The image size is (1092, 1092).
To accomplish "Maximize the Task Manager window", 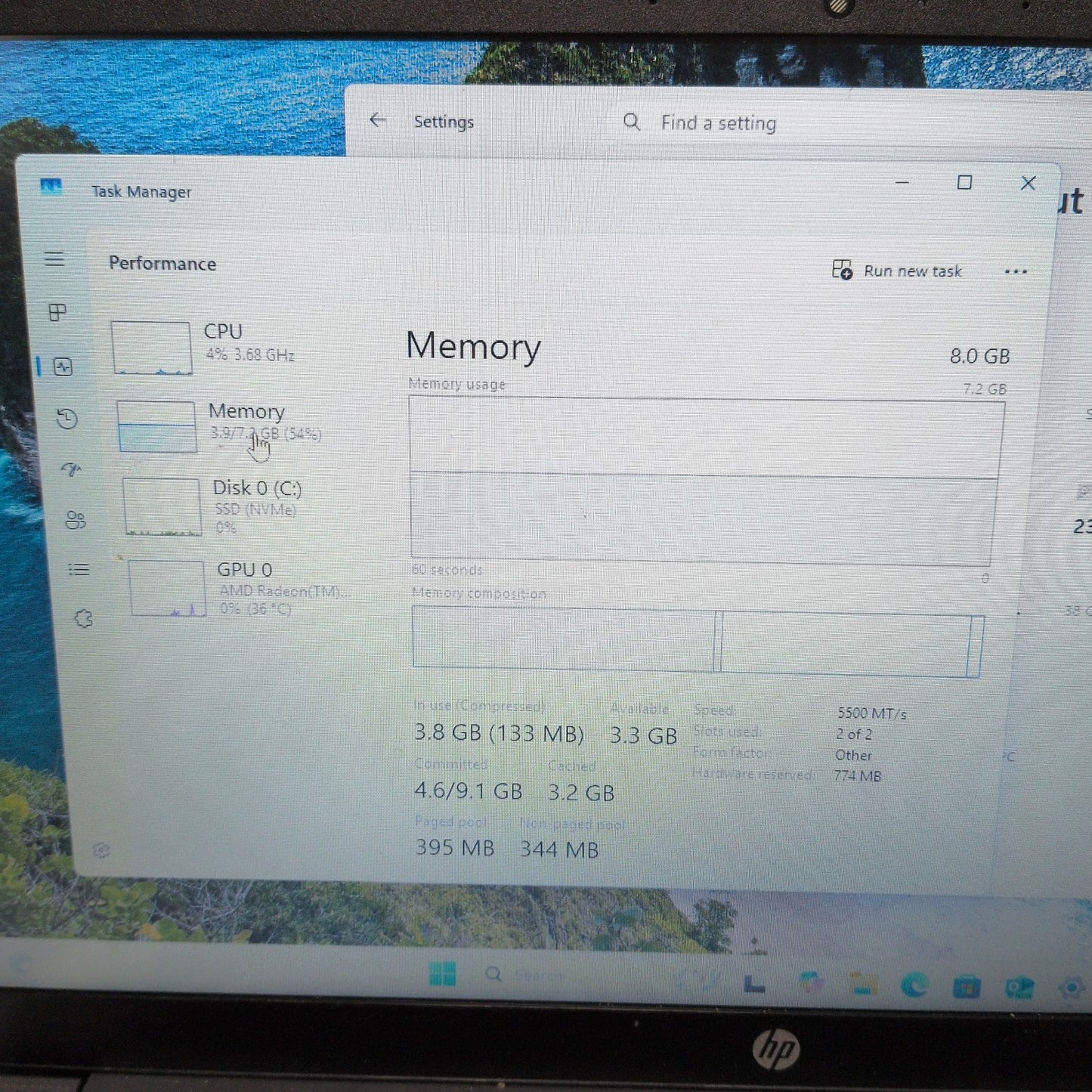I will (x=964, y=182).
